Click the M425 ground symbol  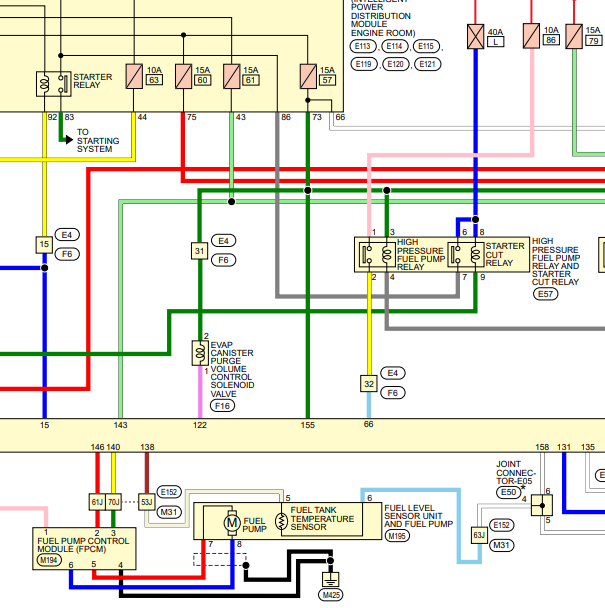pyautogui.click(x=330, y=580)
